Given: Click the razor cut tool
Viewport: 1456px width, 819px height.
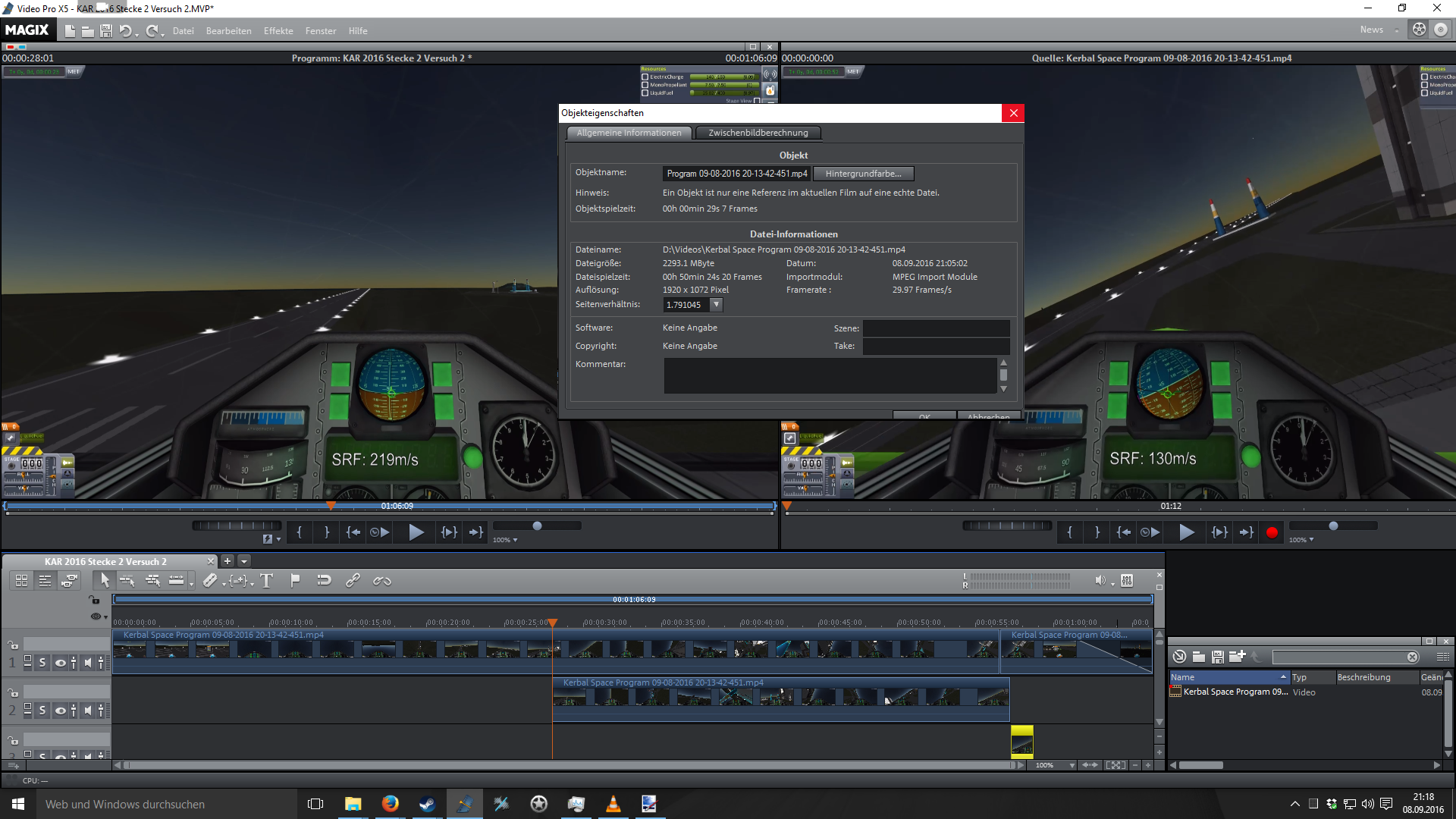Looking at the screenshot, I should pos(210,581).
